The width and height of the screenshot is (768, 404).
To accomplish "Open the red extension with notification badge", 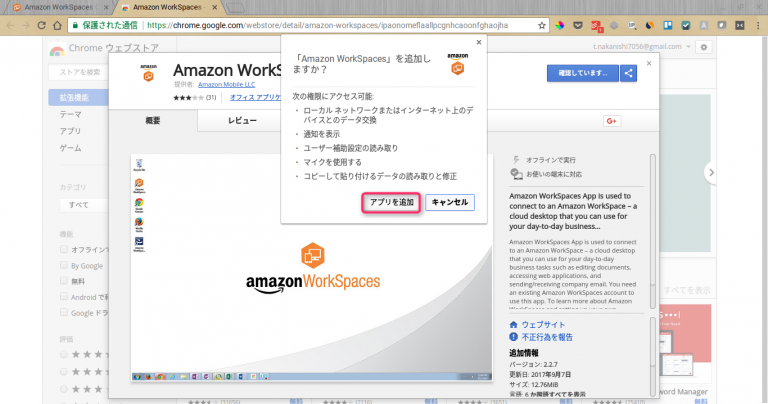I will click(596, 25).
